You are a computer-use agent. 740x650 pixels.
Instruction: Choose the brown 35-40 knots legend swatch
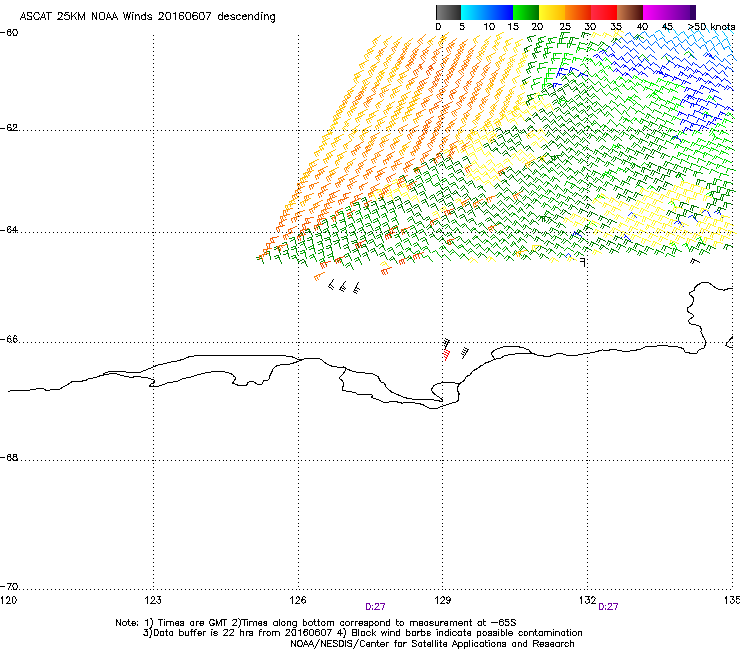(630, 12)
